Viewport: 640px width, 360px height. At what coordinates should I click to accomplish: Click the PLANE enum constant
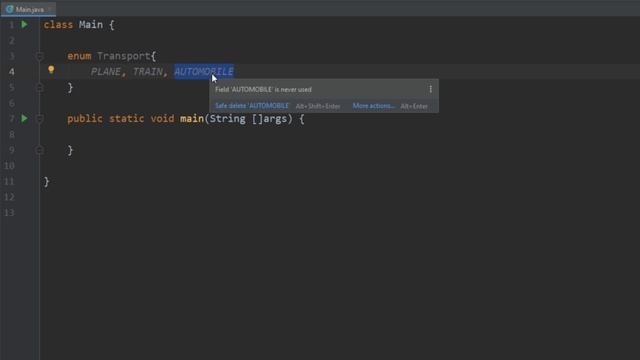[x=106, y=72]
